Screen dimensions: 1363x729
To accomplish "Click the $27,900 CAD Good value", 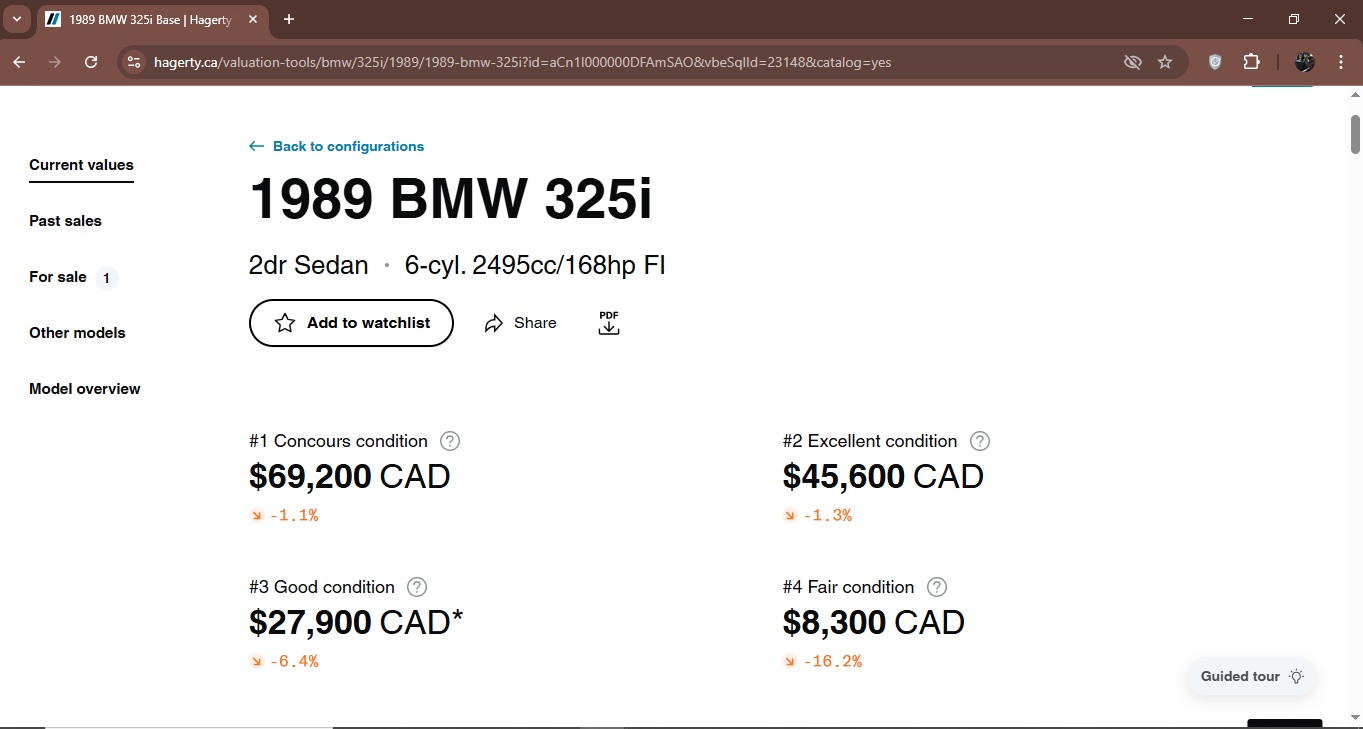I will click(x=356, y=623).
